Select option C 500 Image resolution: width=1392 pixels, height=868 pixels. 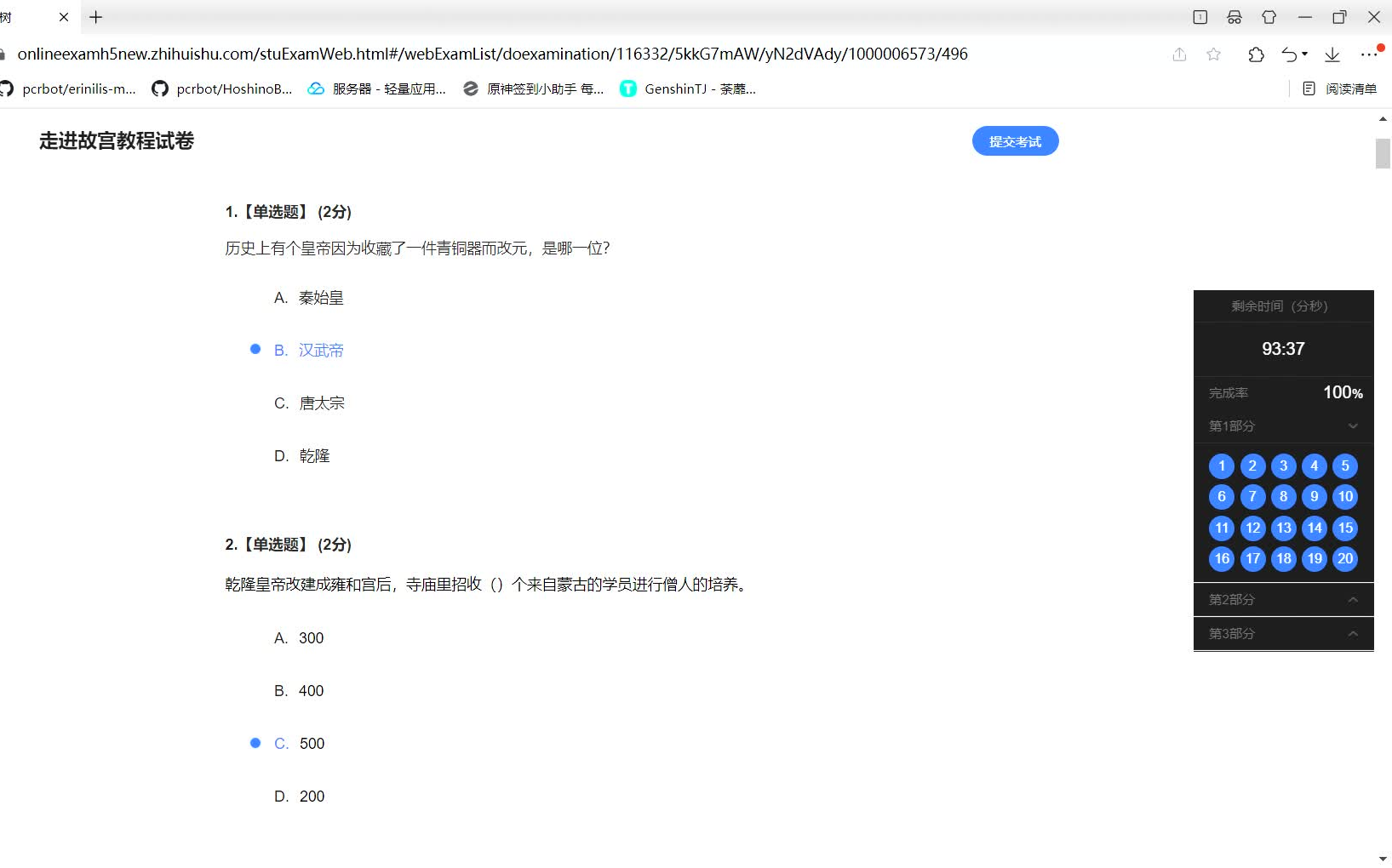299,744
